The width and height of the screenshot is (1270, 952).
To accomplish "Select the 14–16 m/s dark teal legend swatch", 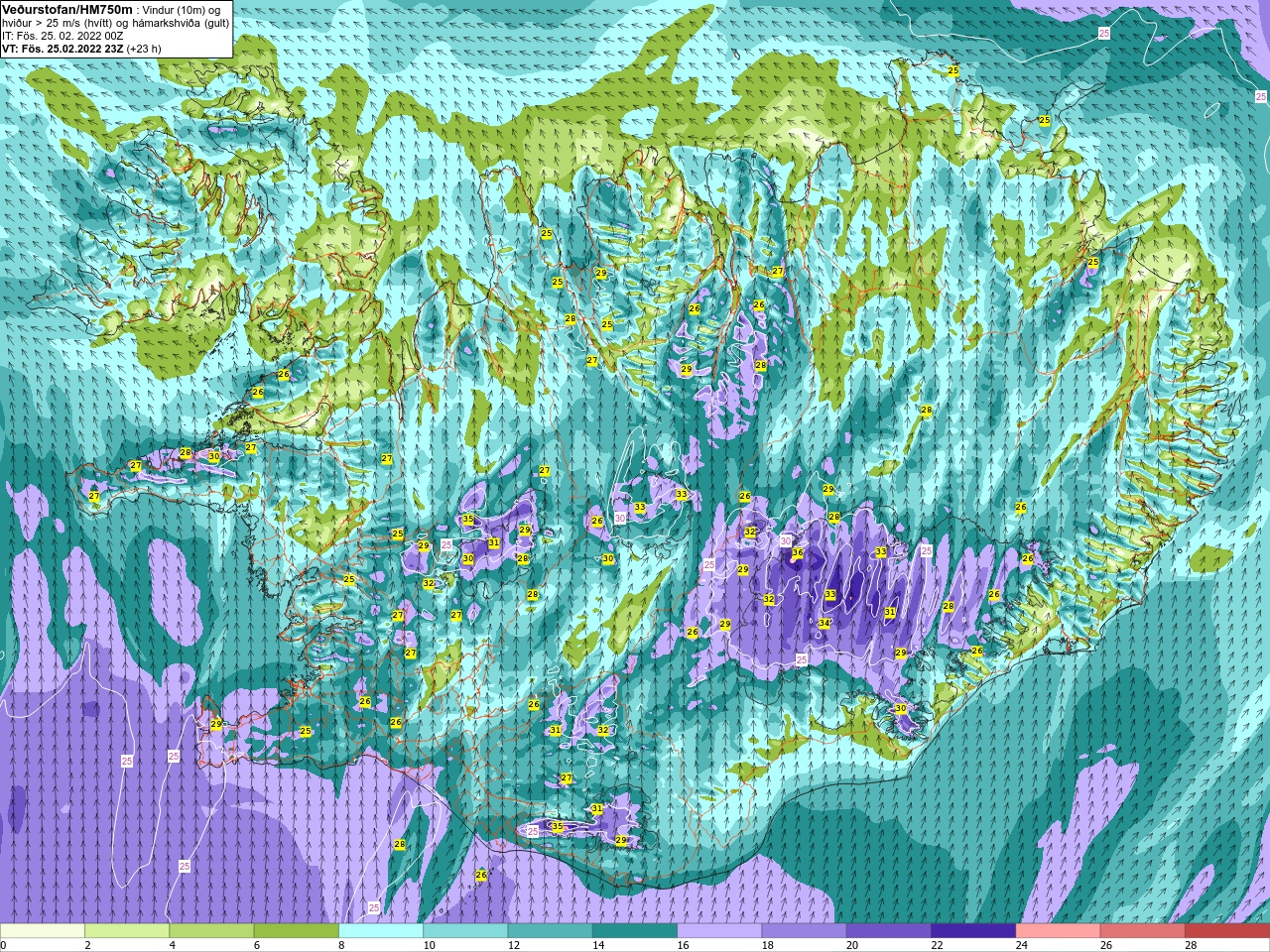I will (x=634, y=931).
